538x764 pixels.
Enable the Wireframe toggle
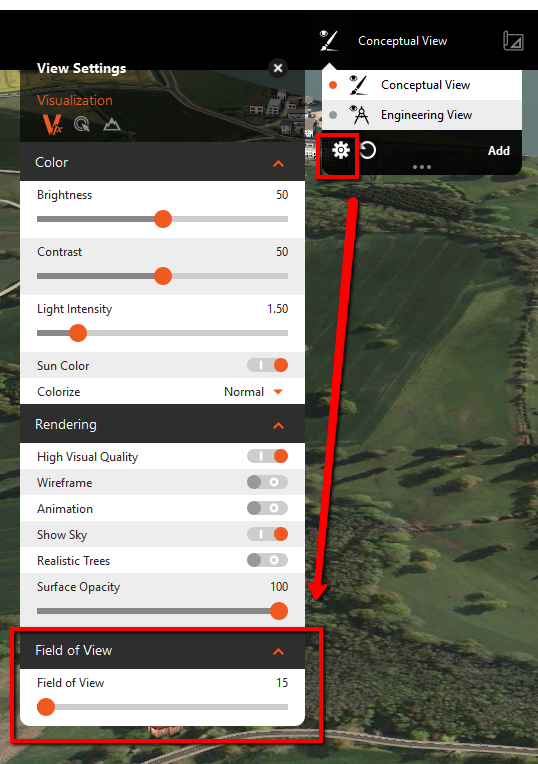pyautogui.click(x=267, y=482)
